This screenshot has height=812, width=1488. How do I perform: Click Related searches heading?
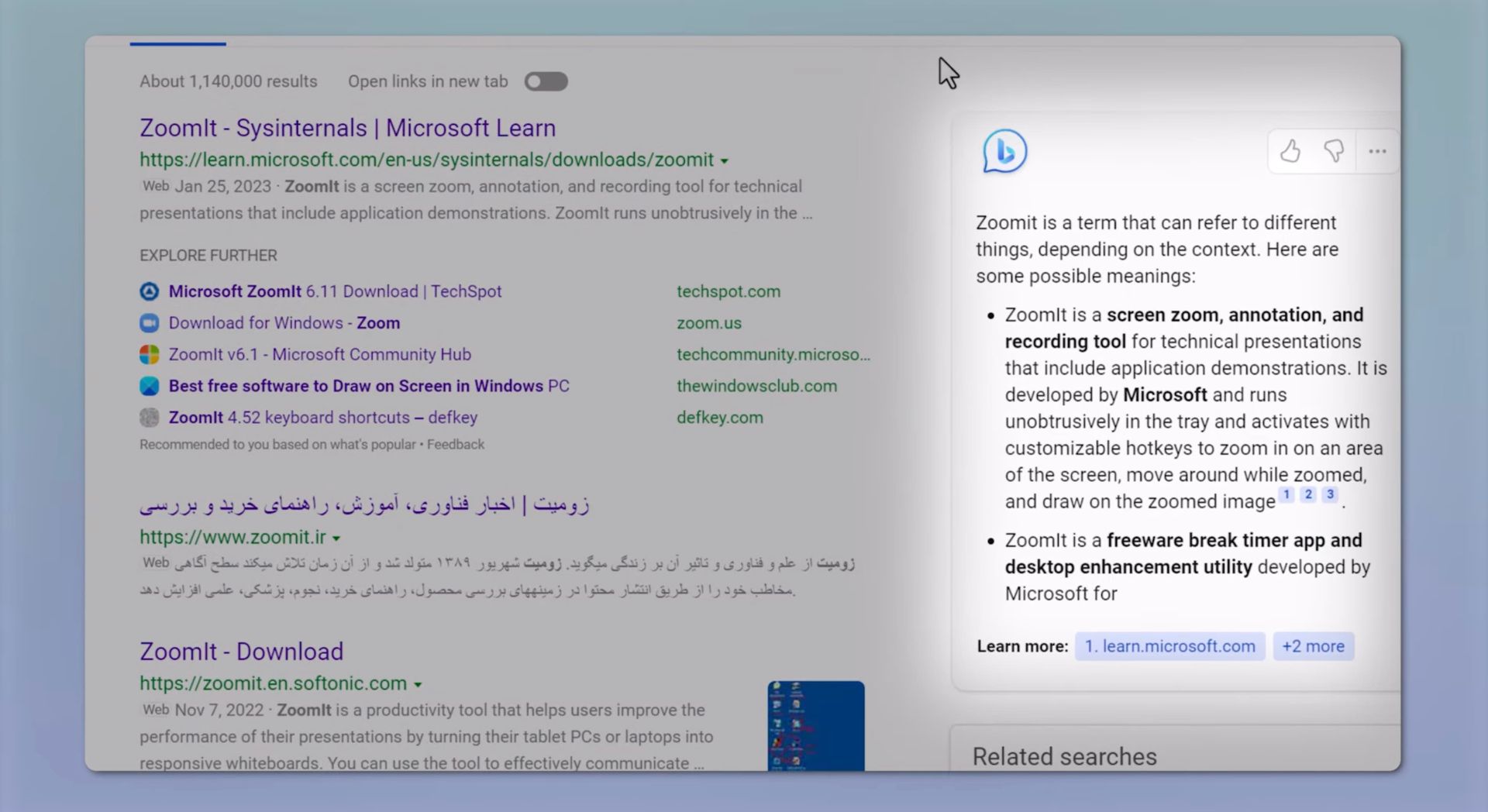pos(1064,757)
